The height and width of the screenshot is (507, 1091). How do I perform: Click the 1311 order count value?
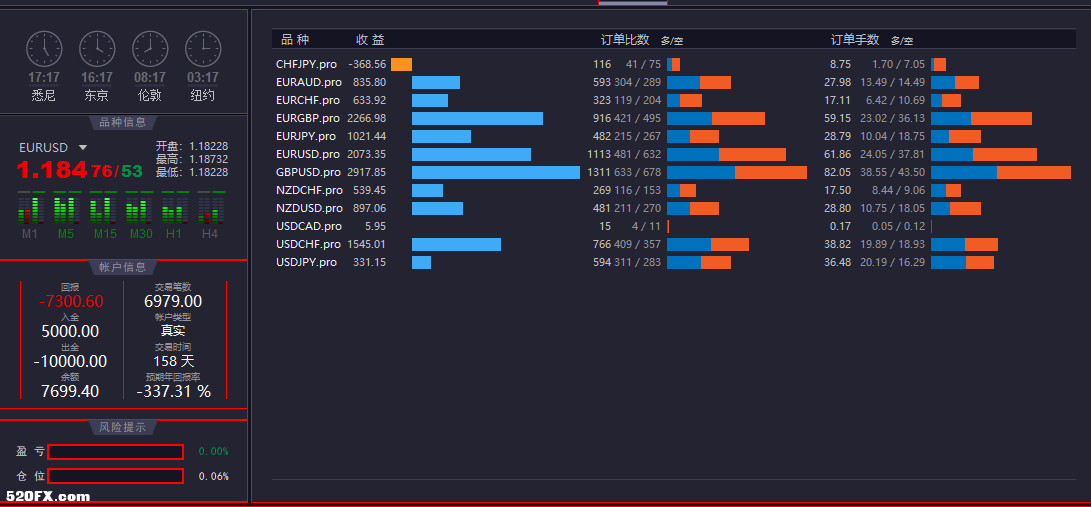point(599,172)
